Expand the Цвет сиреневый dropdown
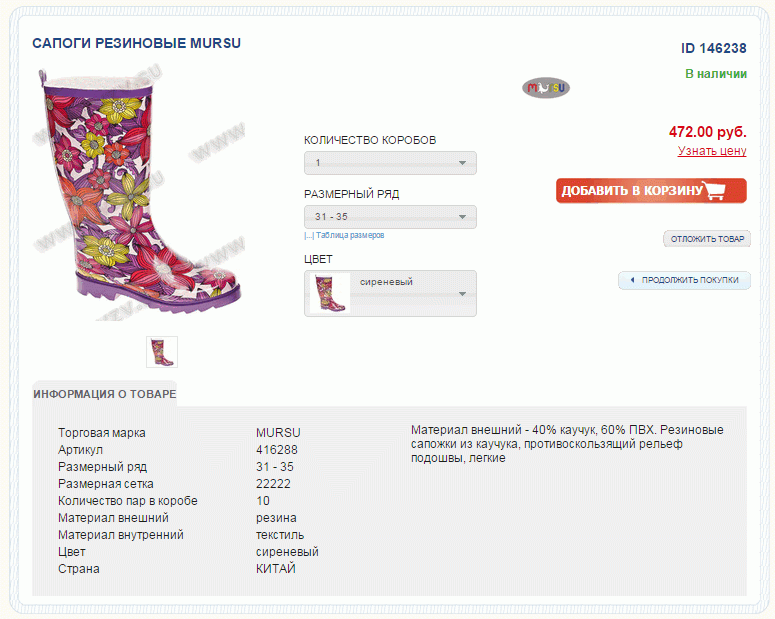The image size is (775, 619). [390, 293]
